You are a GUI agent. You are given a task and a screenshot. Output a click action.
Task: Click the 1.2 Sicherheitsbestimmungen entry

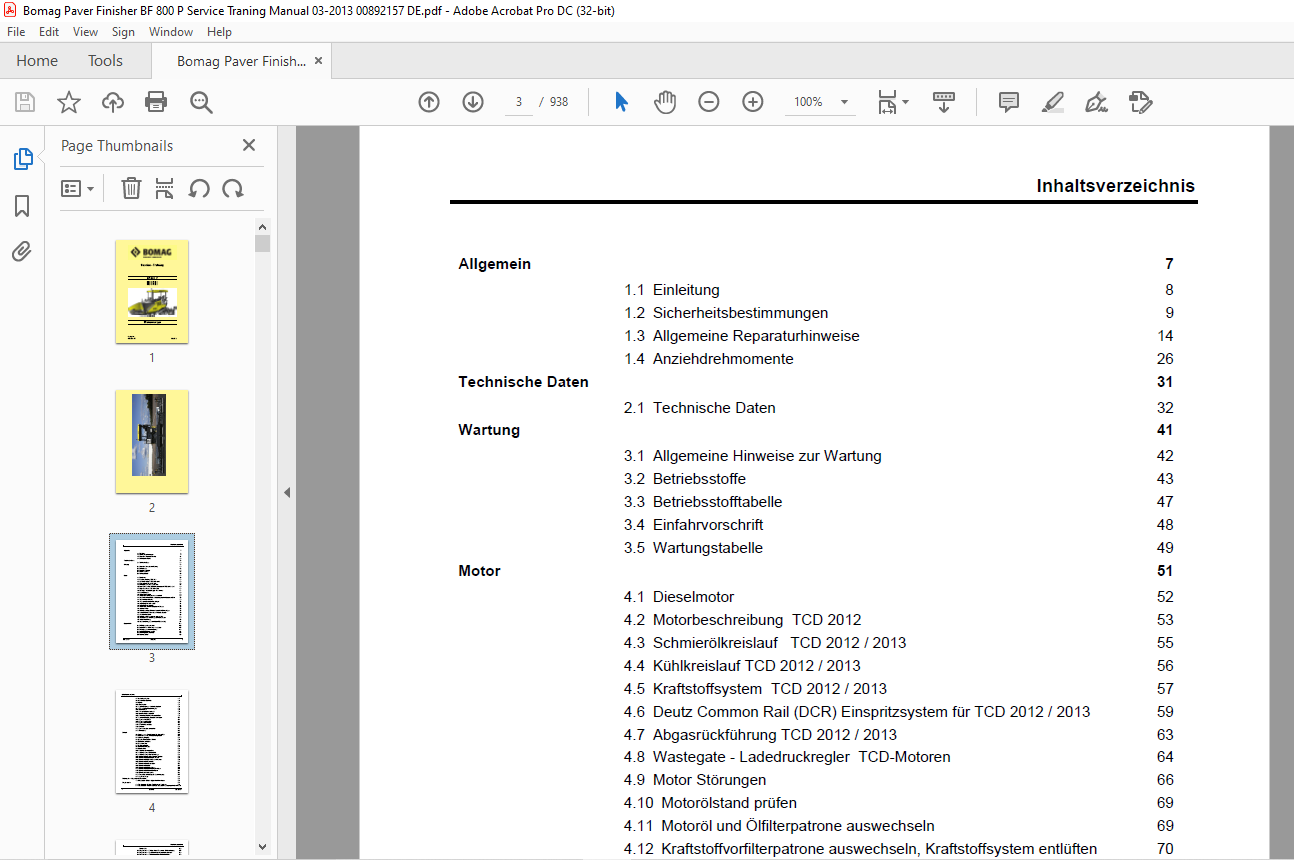[x=726, y=313]
